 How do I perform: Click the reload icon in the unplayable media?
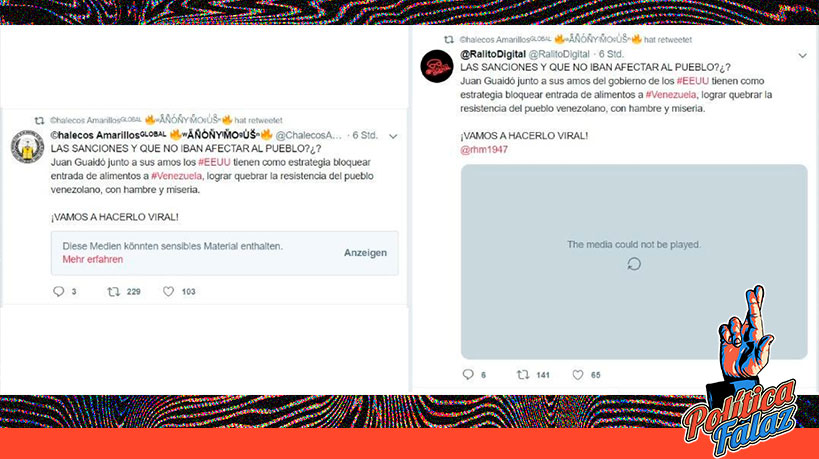pos(634,264)
